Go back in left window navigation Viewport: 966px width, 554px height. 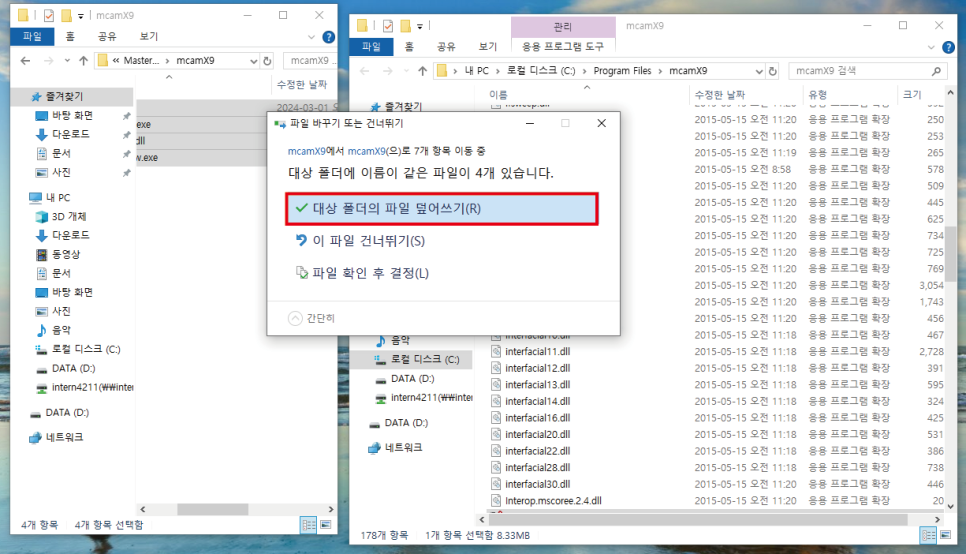coord(25,60)
